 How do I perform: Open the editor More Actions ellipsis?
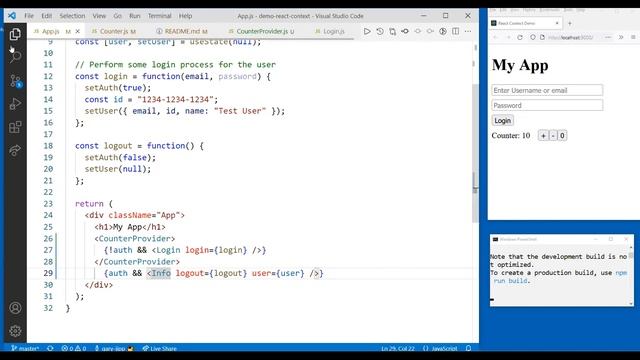point(468,31)
